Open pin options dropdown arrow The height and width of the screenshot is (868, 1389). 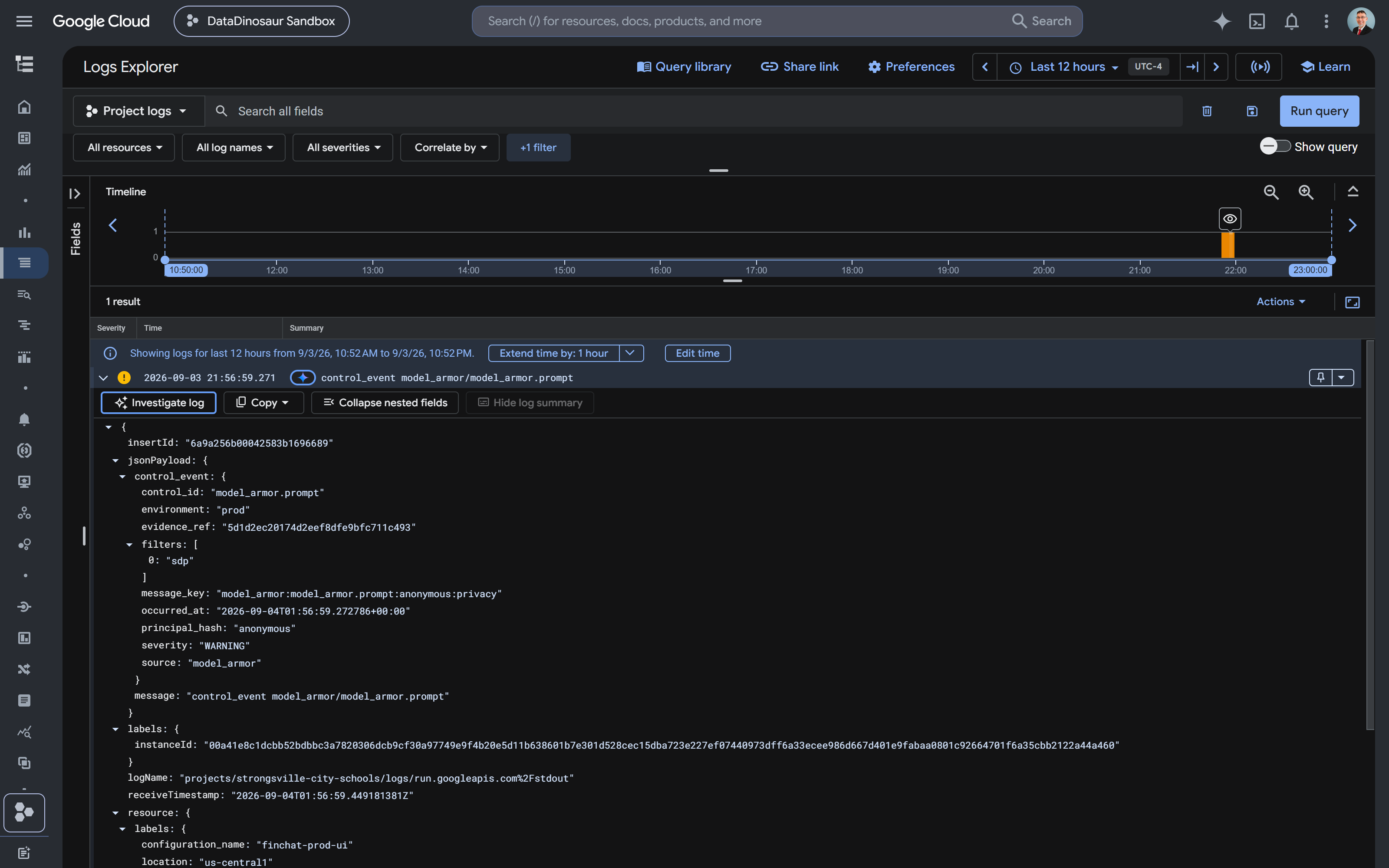pos(1342,377)
